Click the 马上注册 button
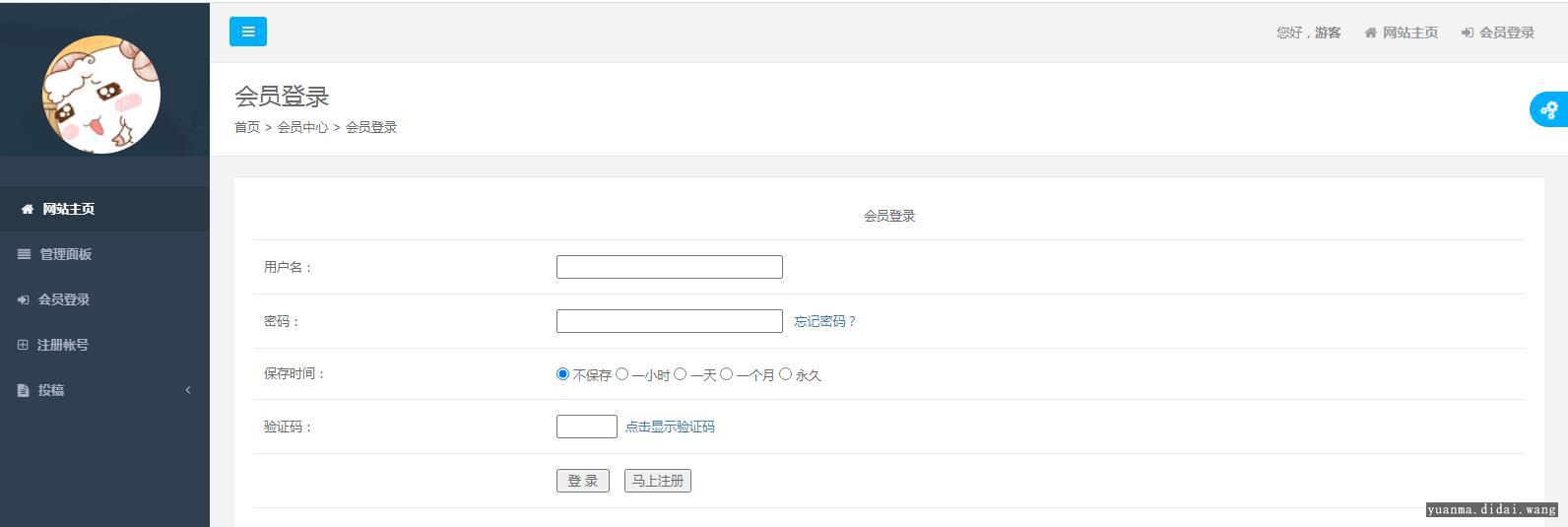The height and width of the screenshot is (527, 1568). (658, 481)
